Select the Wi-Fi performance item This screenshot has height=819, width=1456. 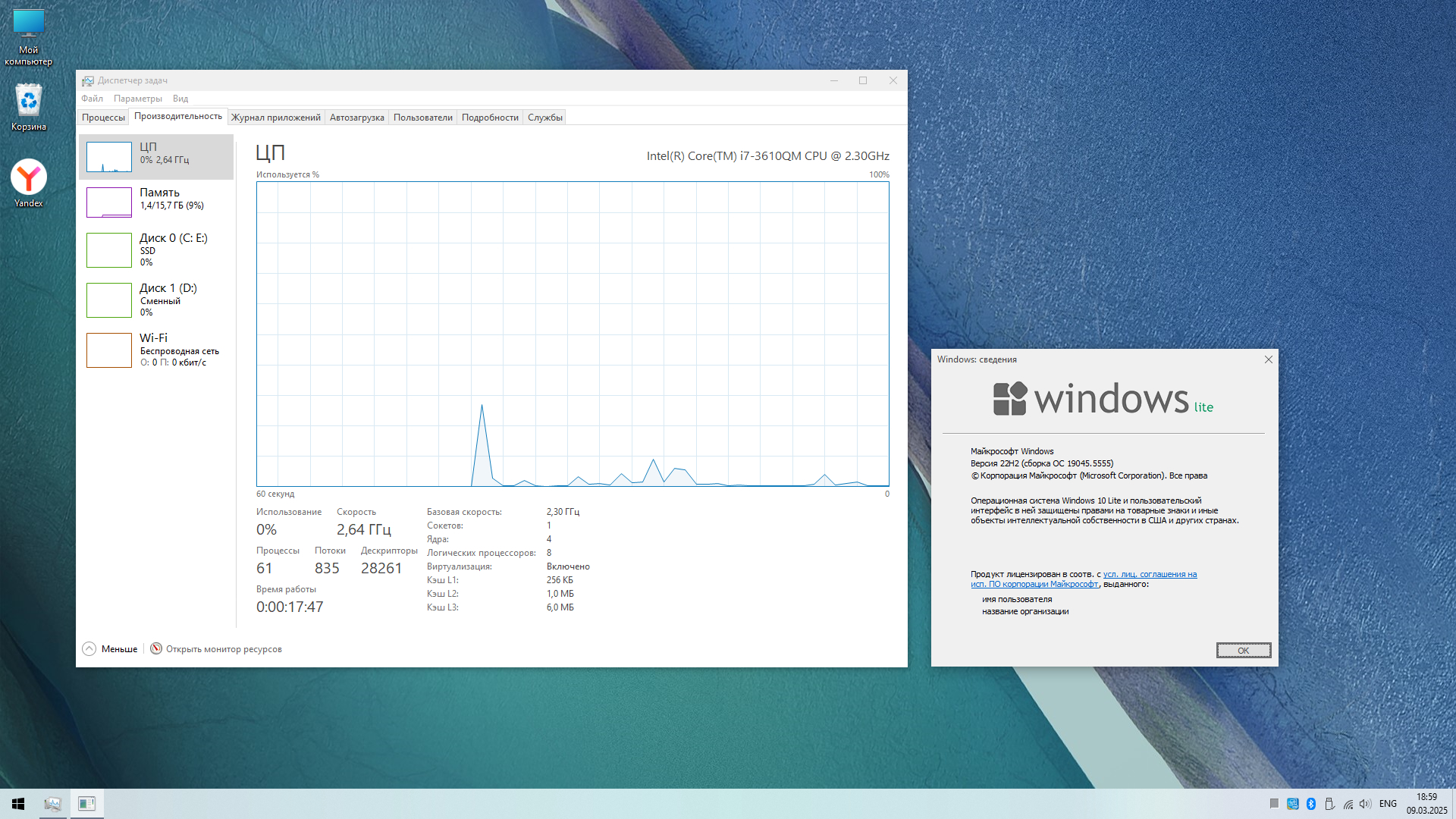tap(156, 350)
